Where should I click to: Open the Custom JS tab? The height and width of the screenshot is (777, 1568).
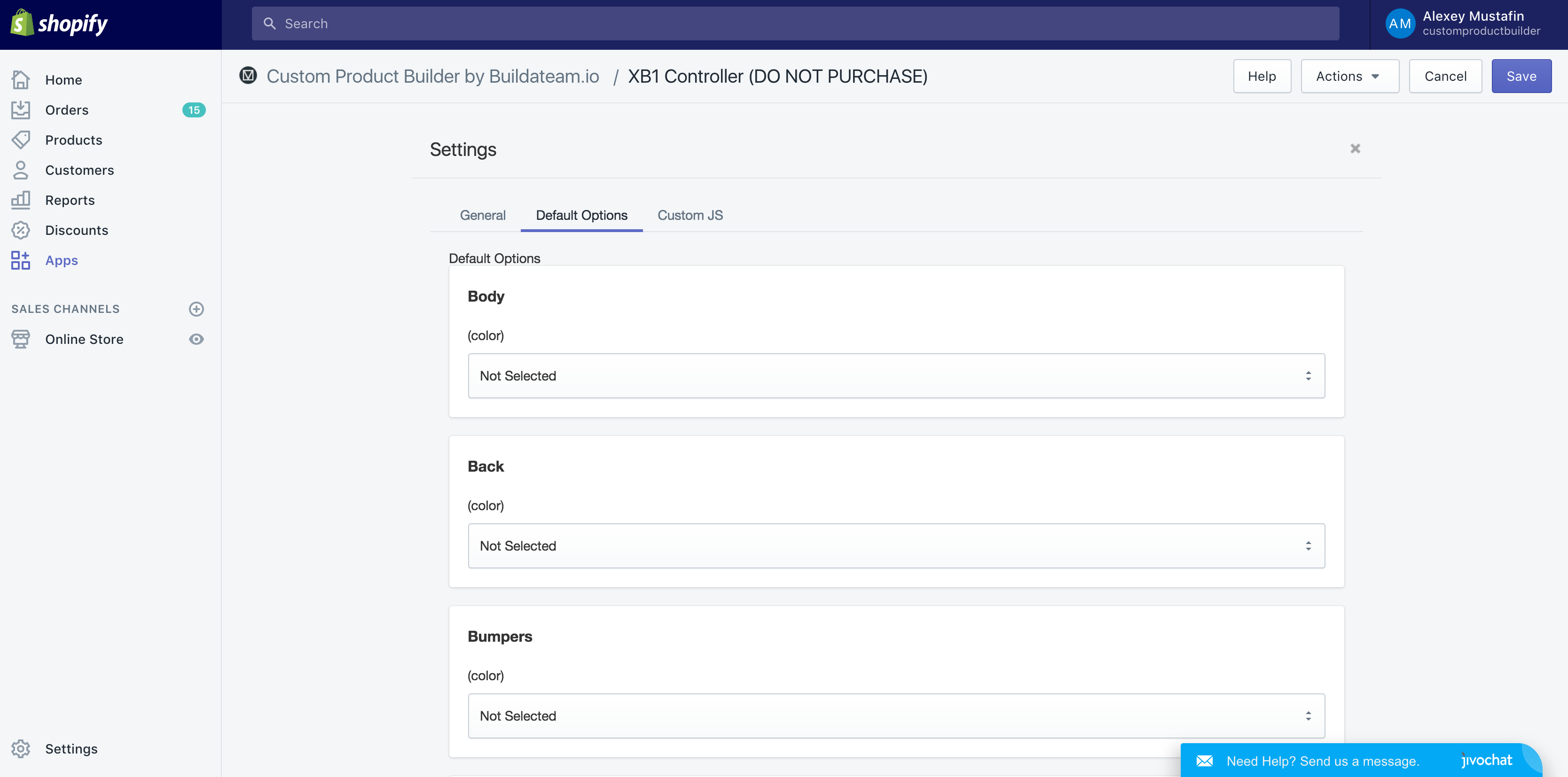point(690,215)
